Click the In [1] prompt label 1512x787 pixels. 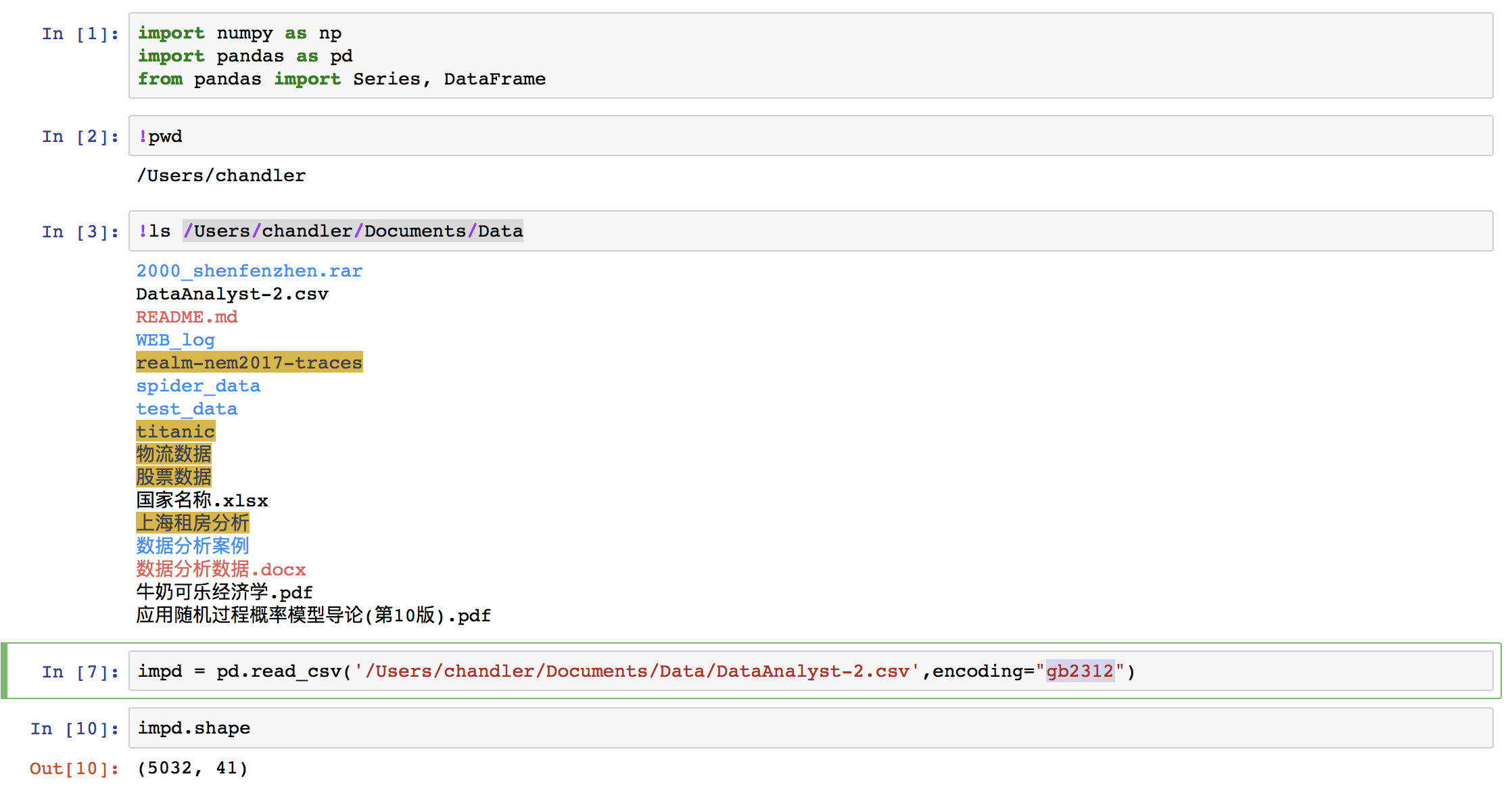(x=80, y=34)
